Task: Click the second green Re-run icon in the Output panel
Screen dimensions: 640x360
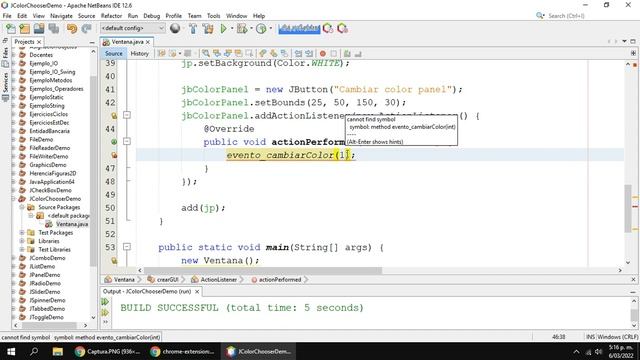Action: 105,313
